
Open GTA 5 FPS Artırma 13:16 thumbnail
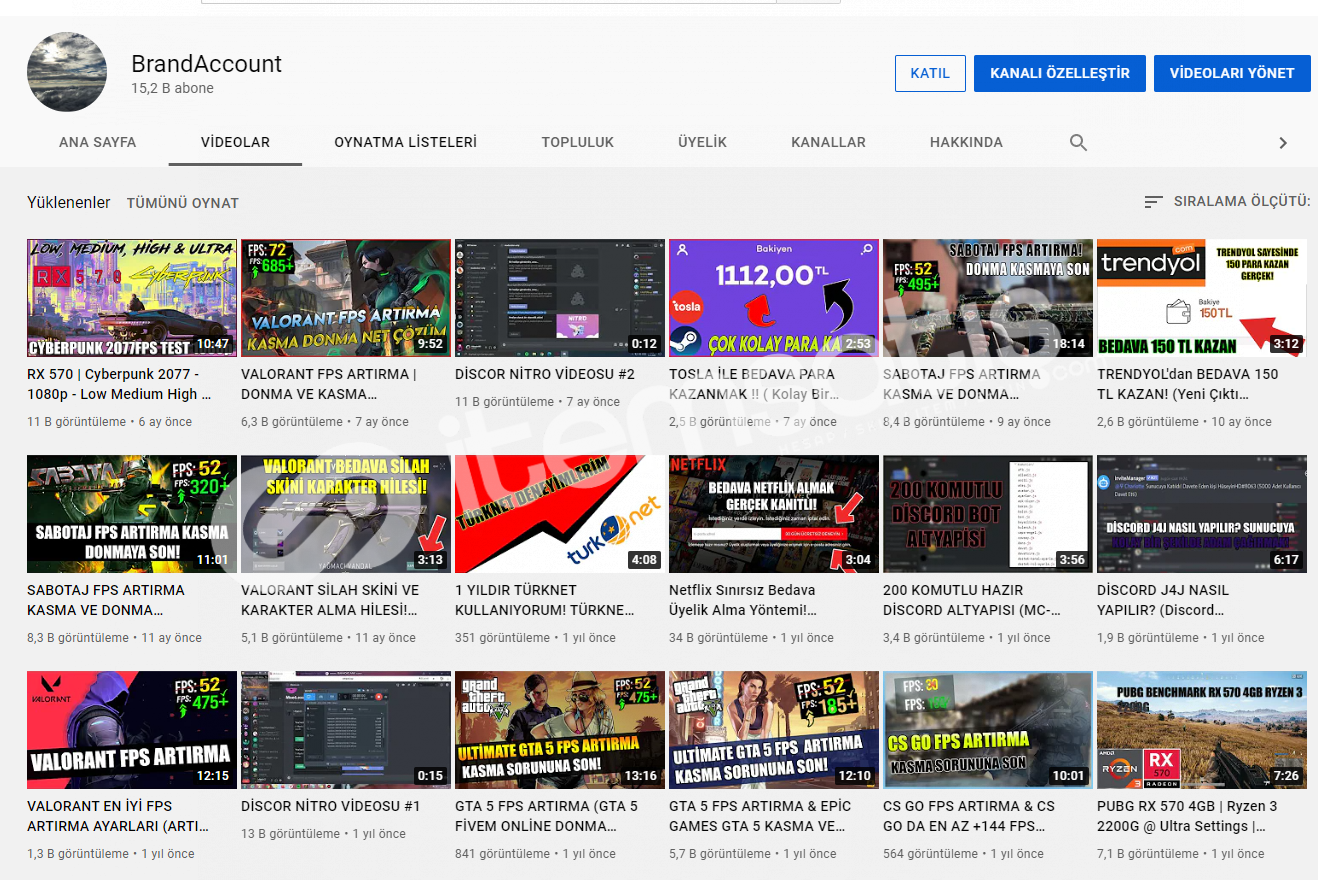coord(560,730)
